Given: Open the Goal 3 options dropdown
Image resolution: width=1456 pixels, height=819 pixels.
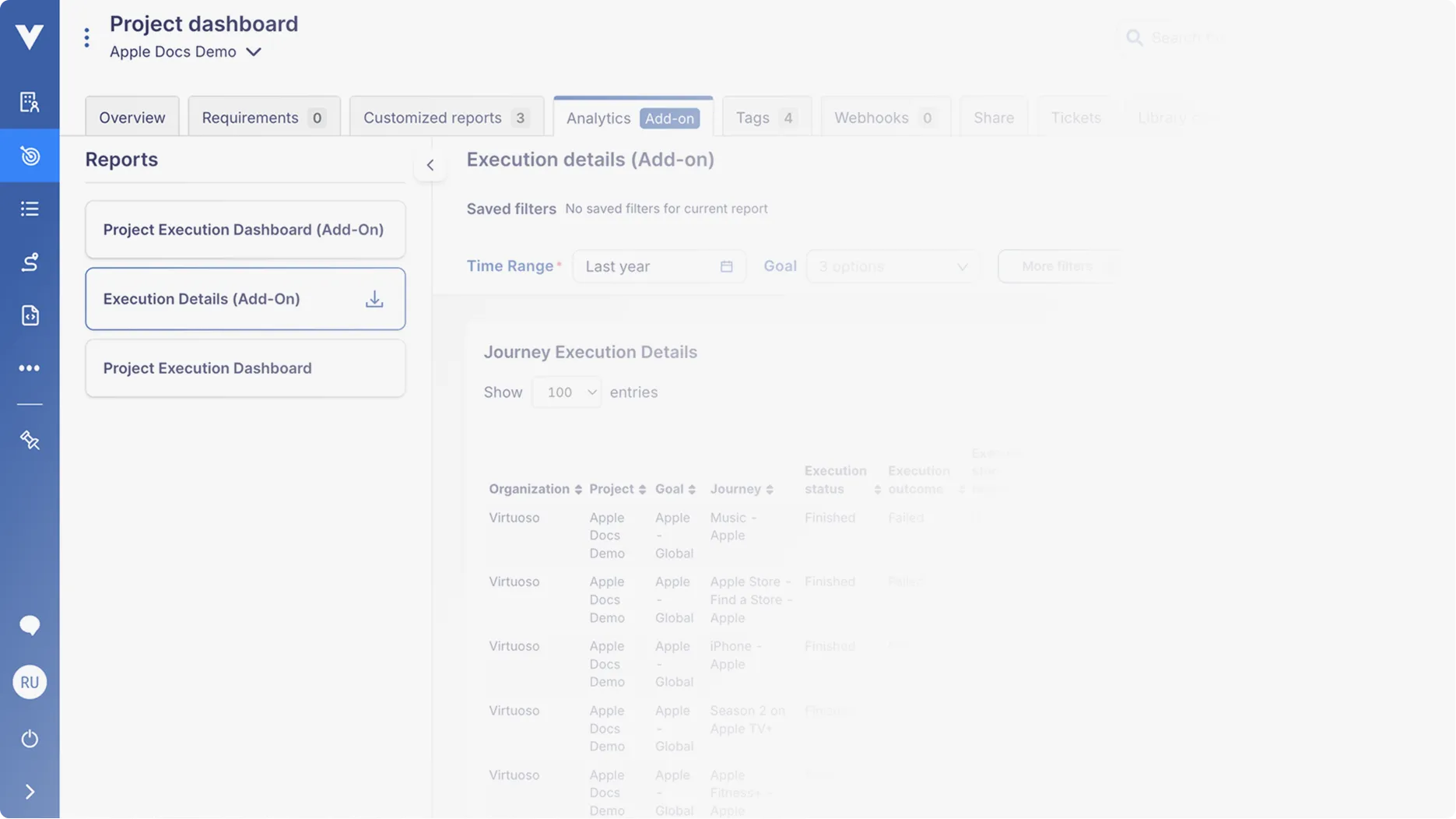Looking at the screenshot, I should pos(893,266).
